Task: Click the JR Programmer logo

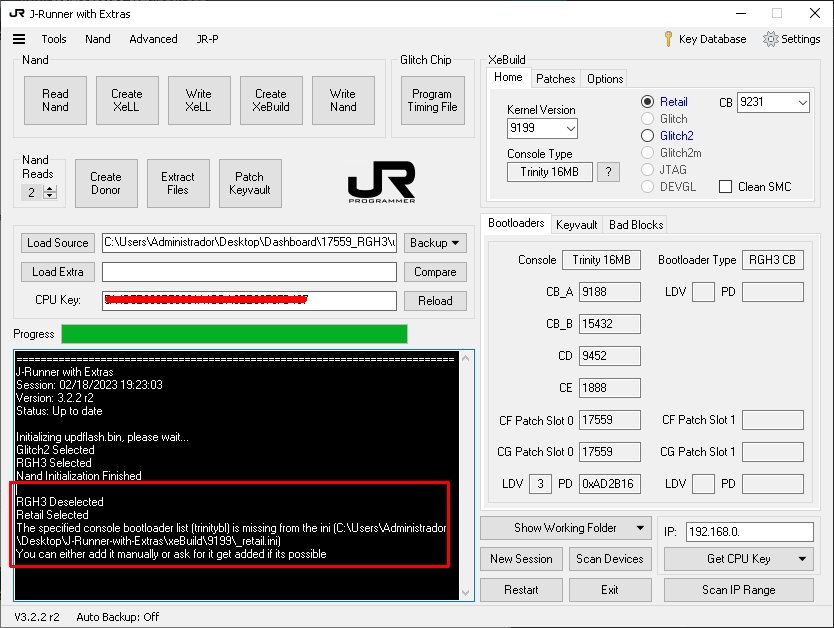Action: (381, 182)
